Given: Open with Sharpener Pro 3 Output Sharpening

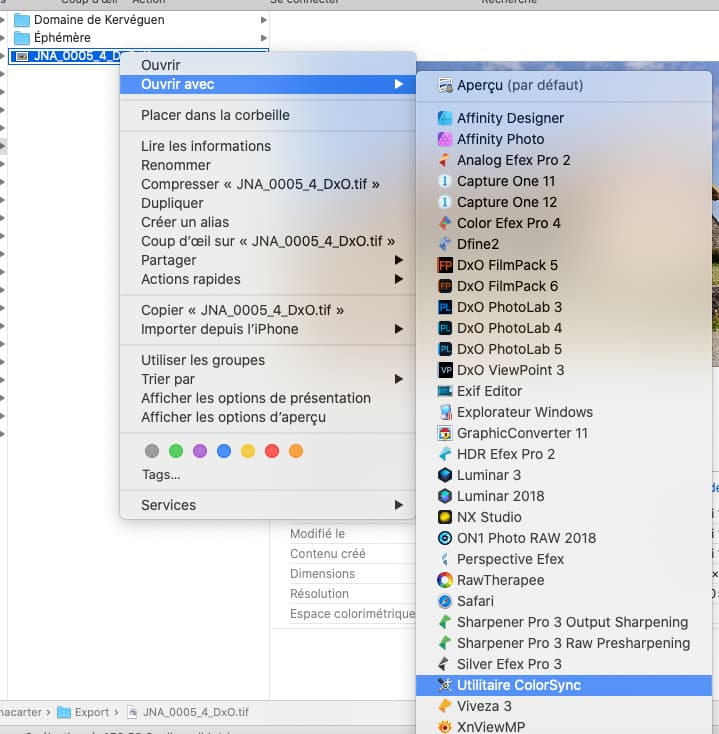Looking at the screenshot, I should (x=564, y=622).
